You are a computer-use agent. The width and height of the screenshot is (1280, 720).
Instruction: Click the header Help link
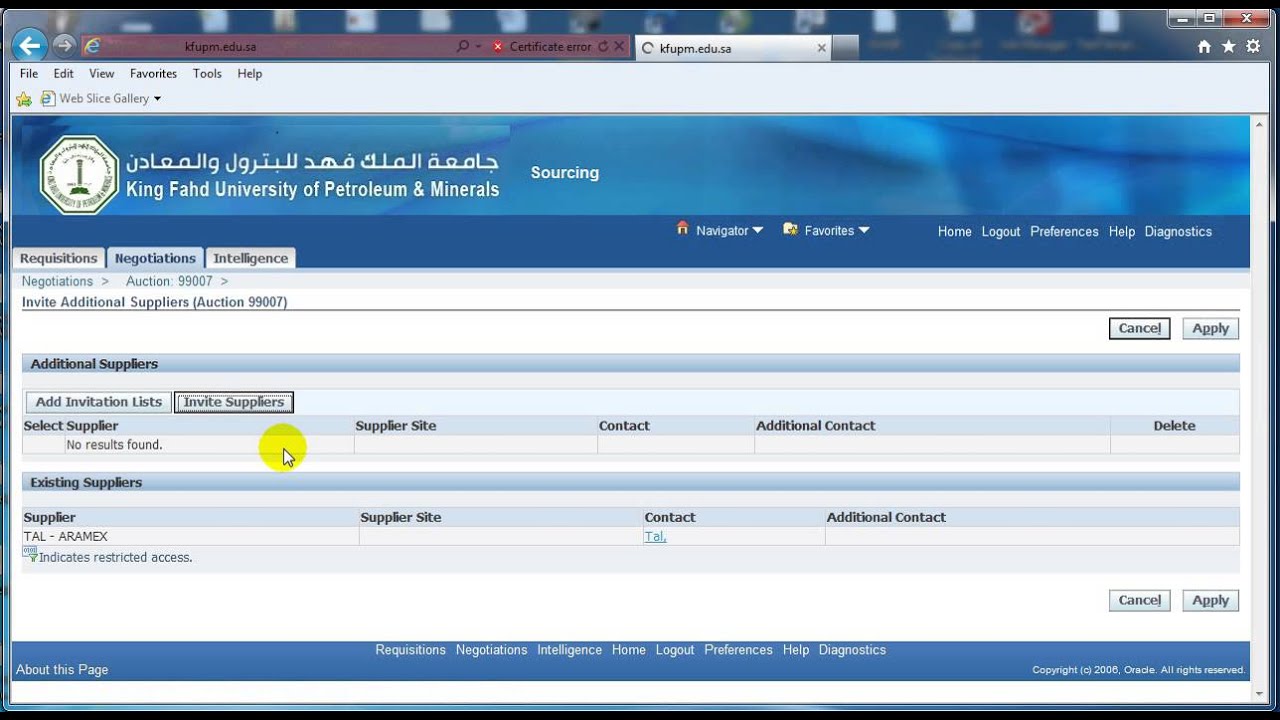coord(1121,231)
